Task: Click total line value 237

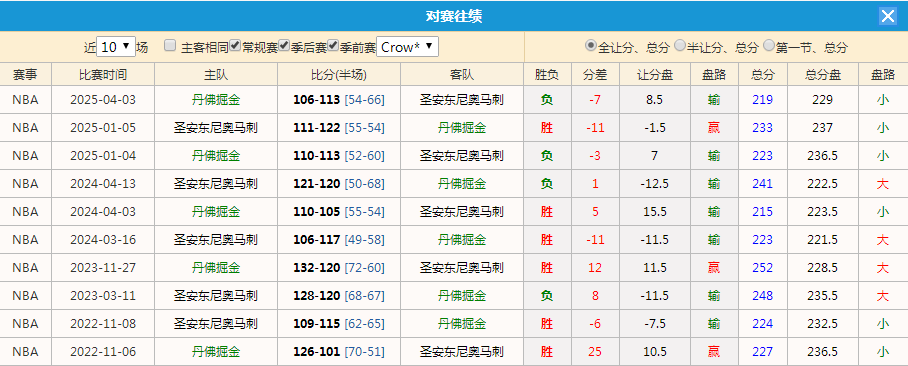Action: (x=822, y=127)
